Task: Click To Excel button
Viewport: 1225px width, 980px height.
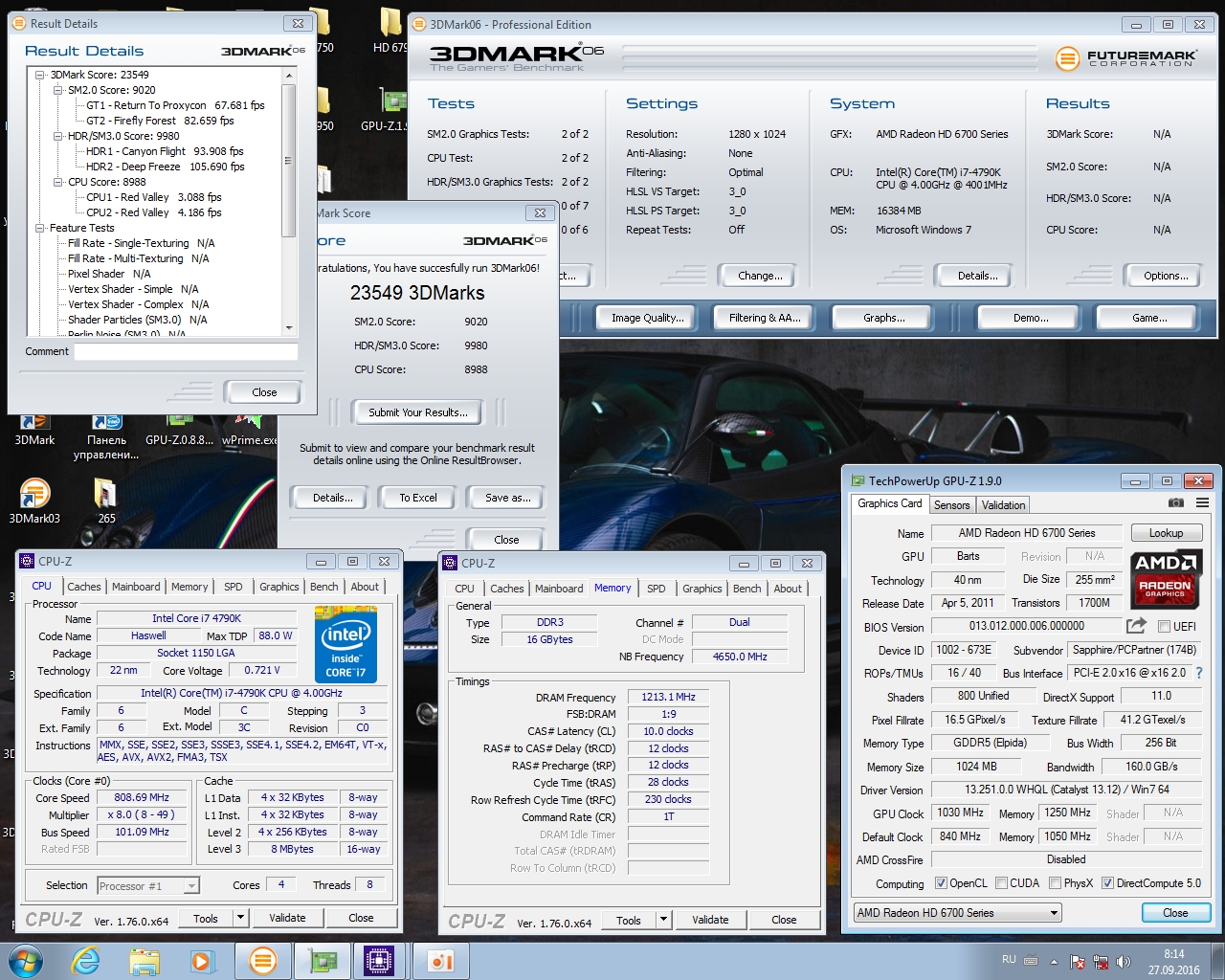Action: 418,498
